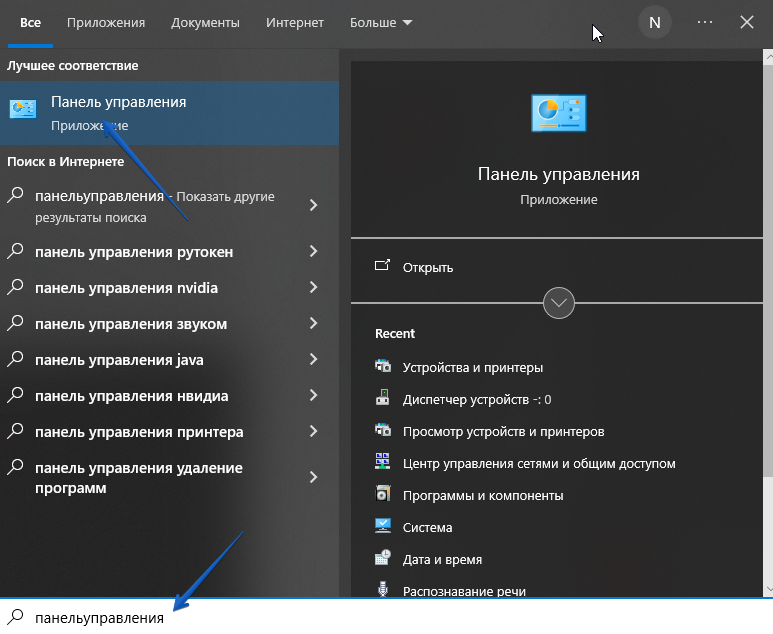This screenshot has height=634, width=773.
Task: Click Открыть in the preview panel
Action: [x=427, y=267]
